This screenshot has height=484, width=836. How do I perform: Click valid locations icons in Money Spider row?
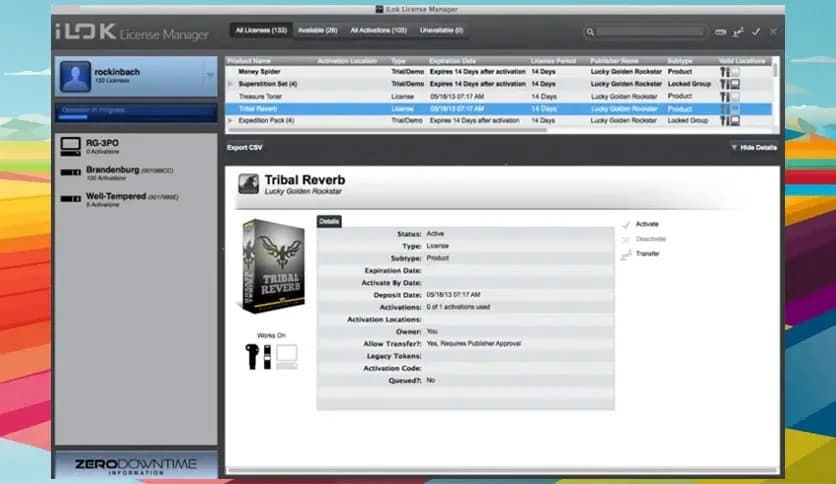[x=730, y=72]
